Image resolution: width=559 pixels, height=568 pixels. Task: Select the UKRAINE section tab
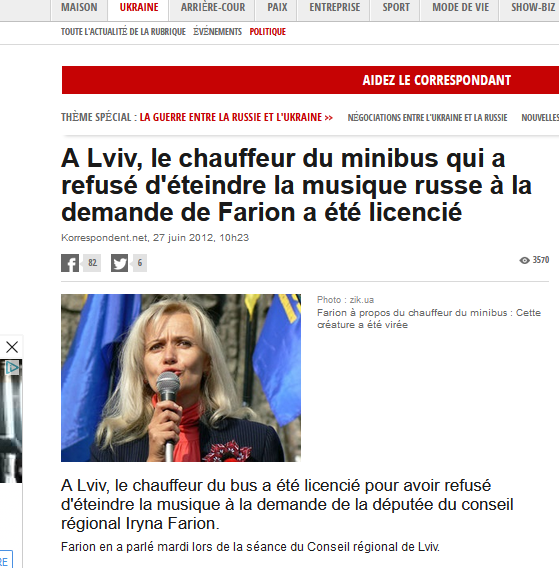point(139,7)
